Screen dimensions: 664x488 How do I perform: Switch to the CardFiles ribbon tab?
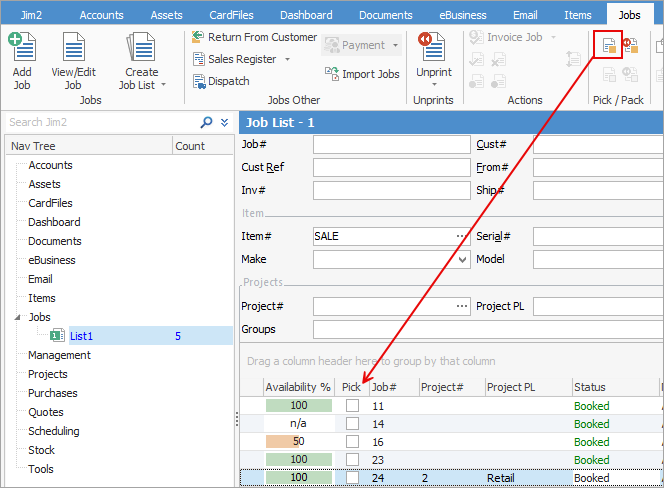tap(231, 15)
